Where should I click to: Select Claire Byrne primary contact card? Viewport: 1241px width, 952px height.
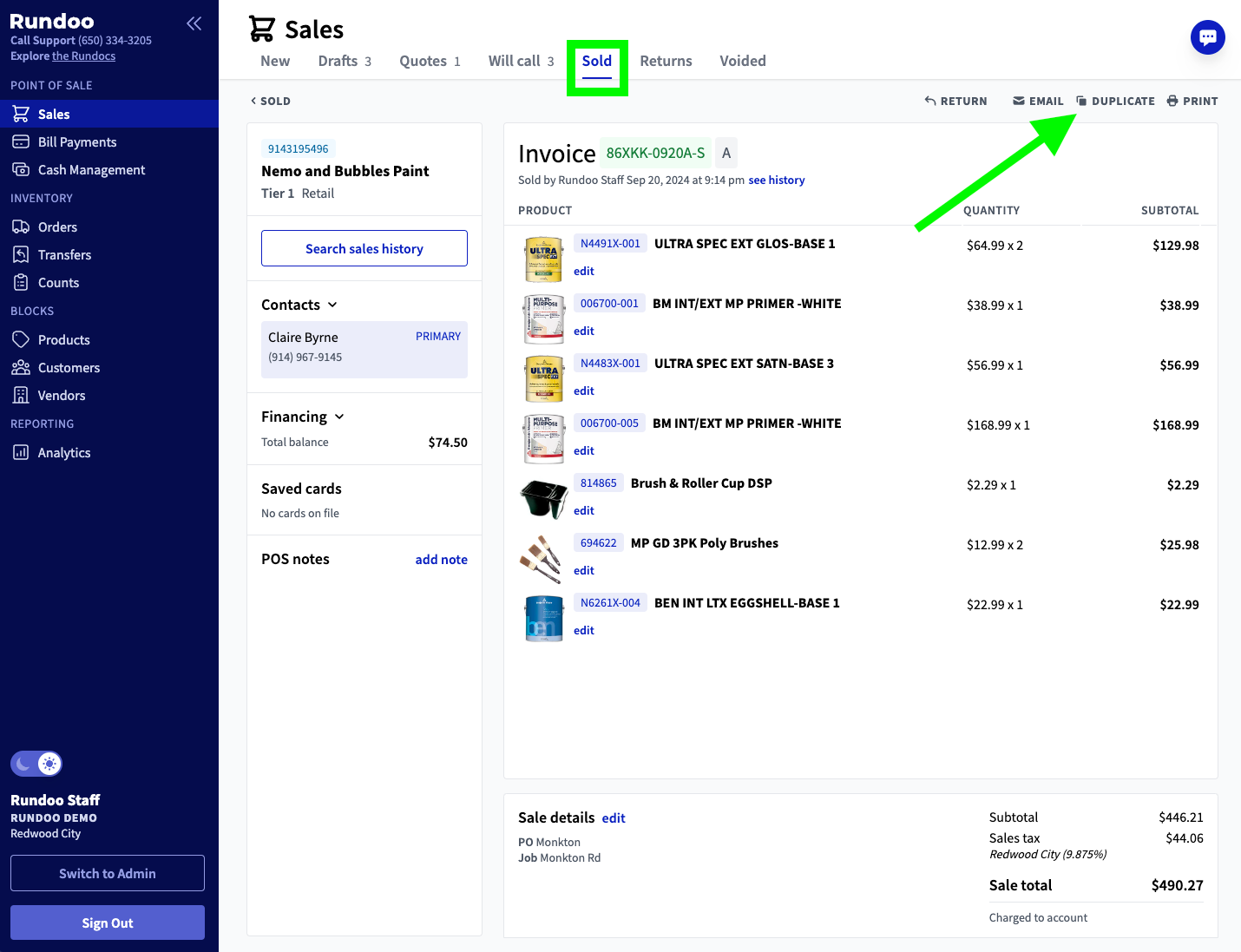point(364,350)
